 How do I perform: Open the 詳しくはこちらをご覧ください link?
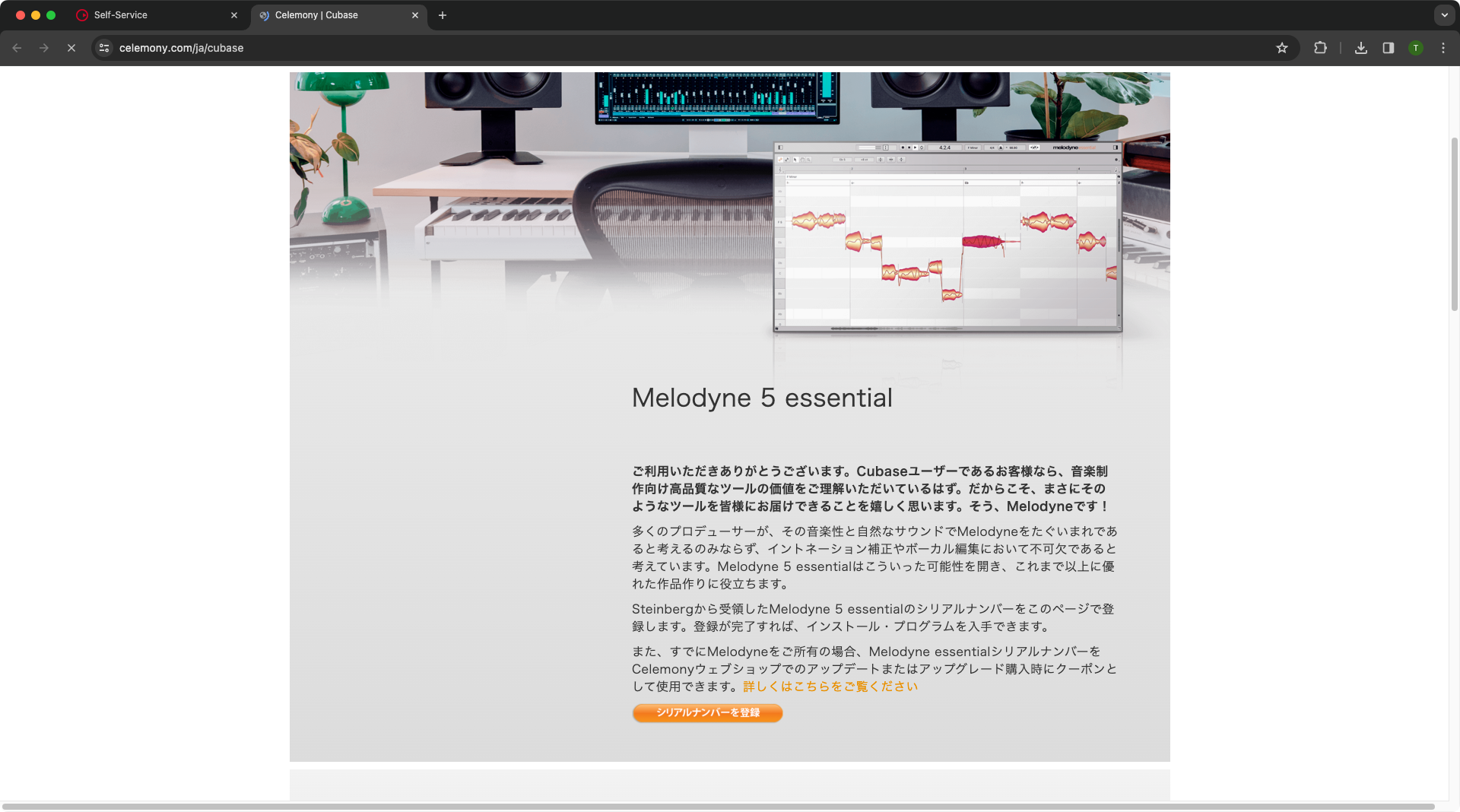830,687
